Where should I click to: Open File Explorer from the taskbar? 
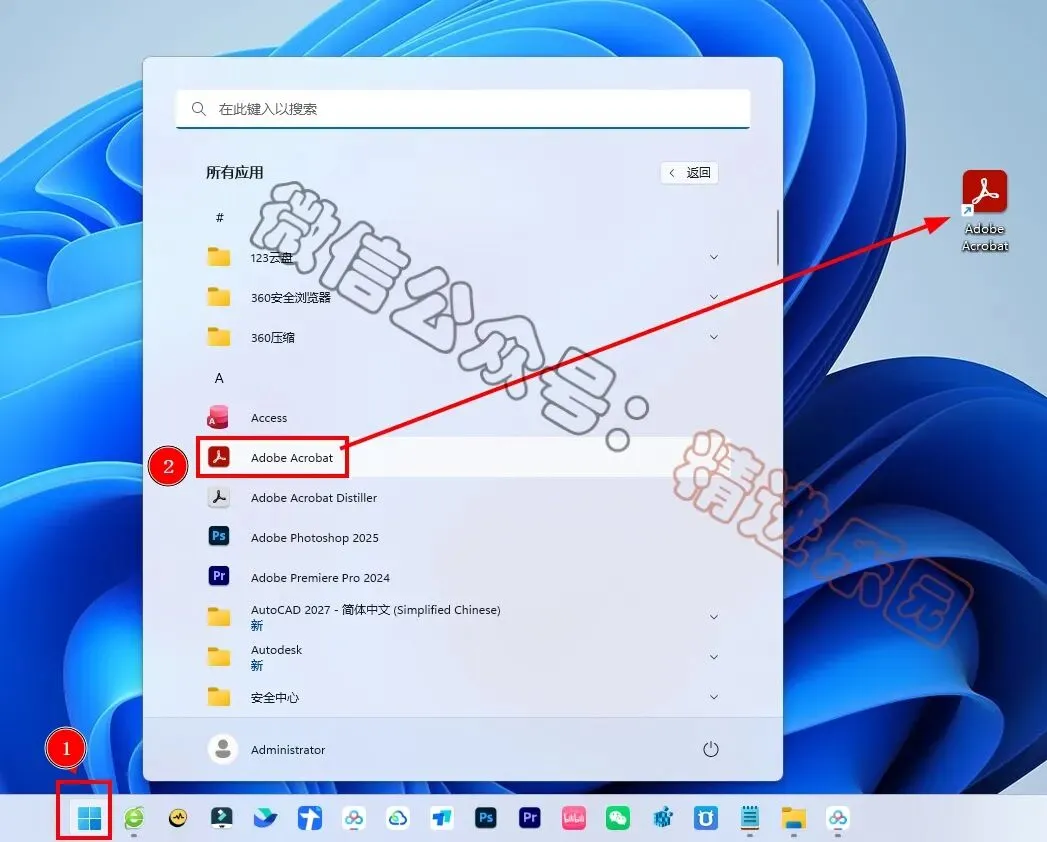794,817
